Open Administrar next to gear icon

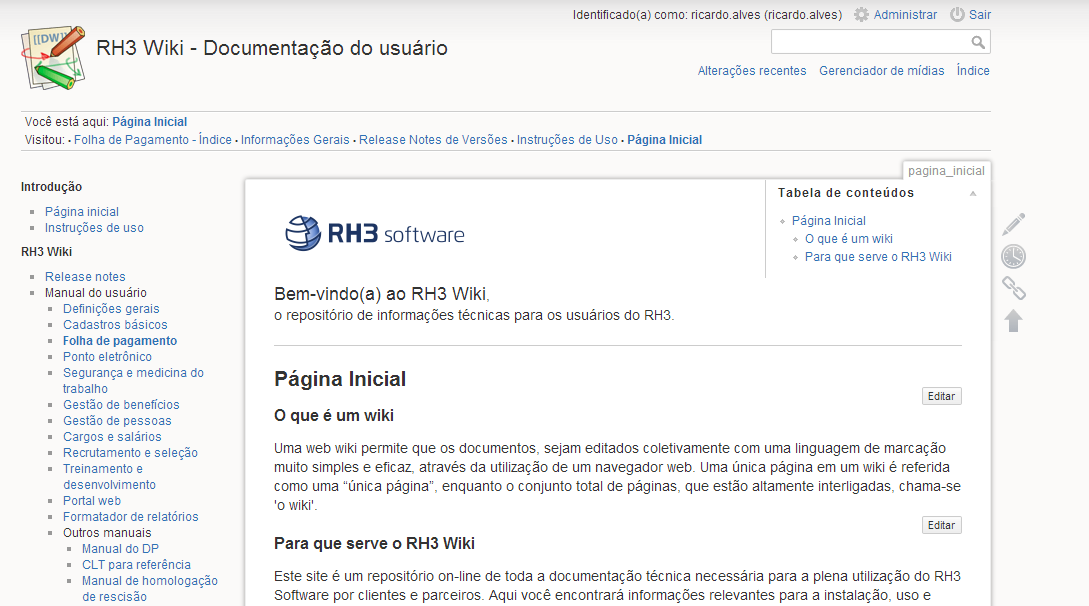click(x=904, y=15)
